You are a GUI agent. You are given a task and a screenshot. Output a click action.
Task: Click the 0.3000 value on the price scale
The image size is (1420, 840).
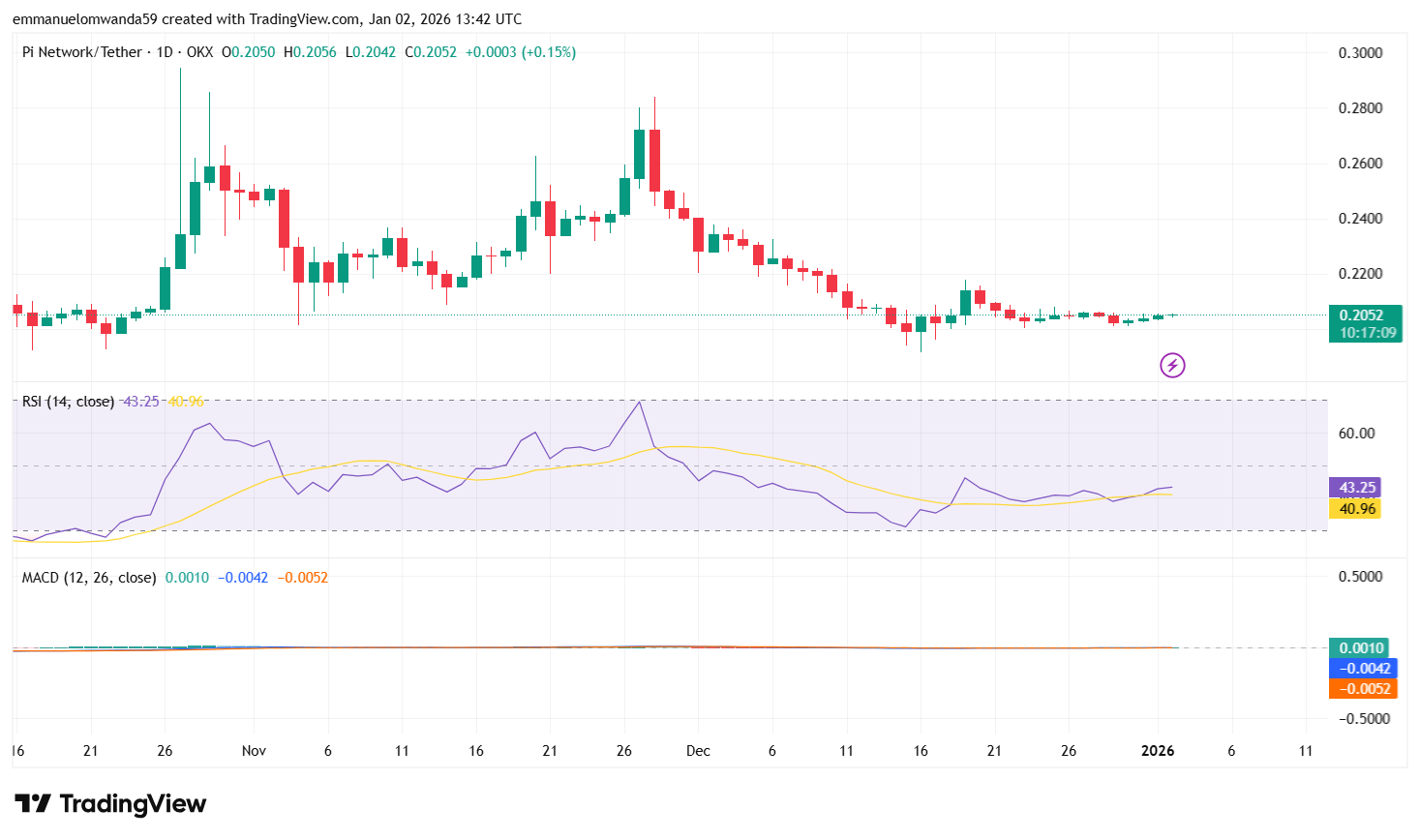pyautogui.click(x=1360, y=53)
